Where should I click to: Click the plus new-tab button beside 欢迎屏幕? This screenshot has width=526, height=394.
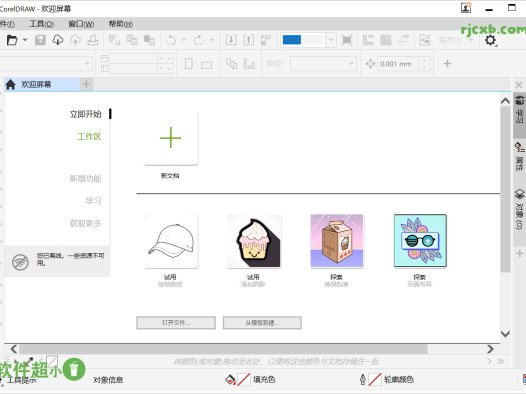click(x=86, y=84)
